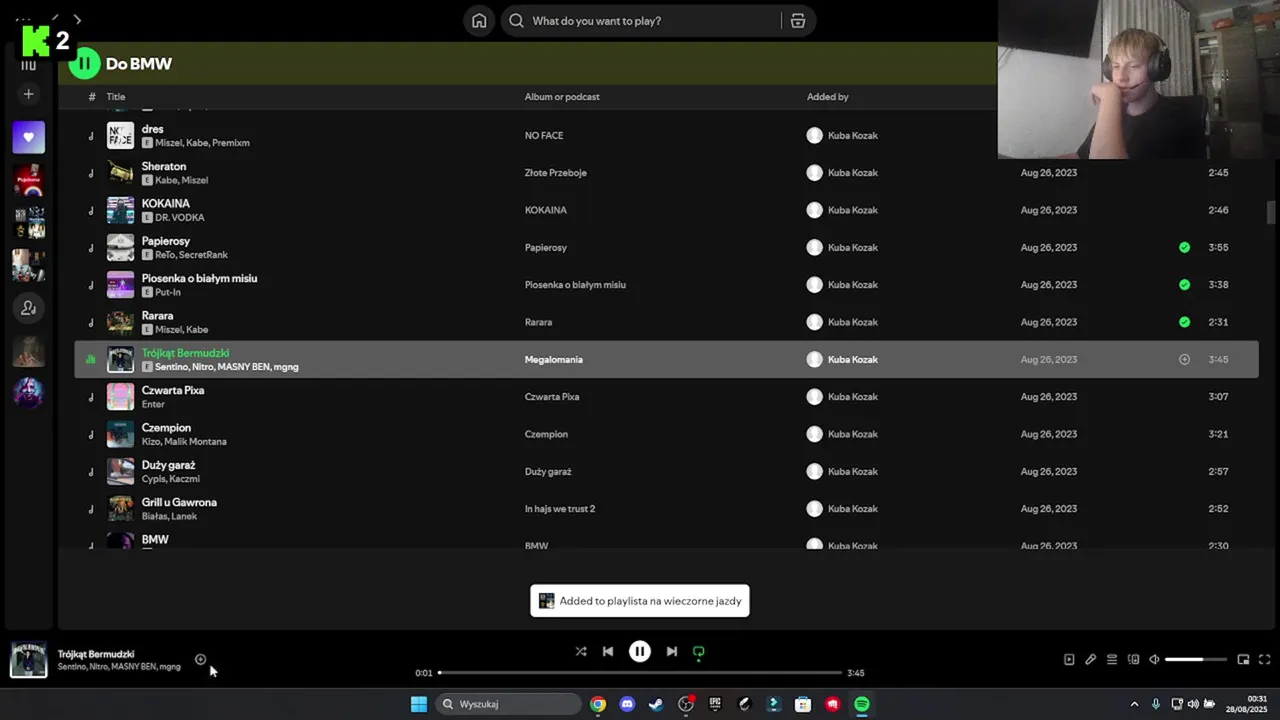
Task: Pause the Do BMW playlist with green header button
Action: tap(84, 63)
